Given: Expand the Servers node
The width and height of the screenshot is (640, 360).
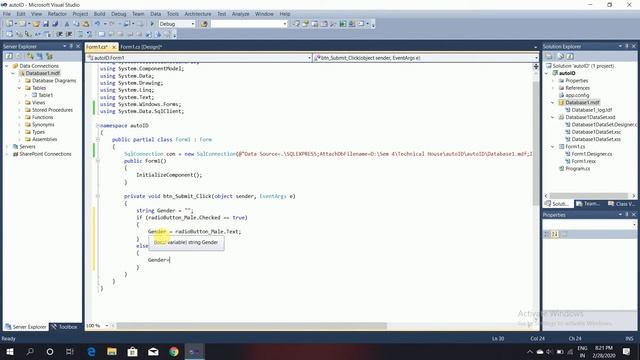Looking at the screenshot, I should coord(7,147).
